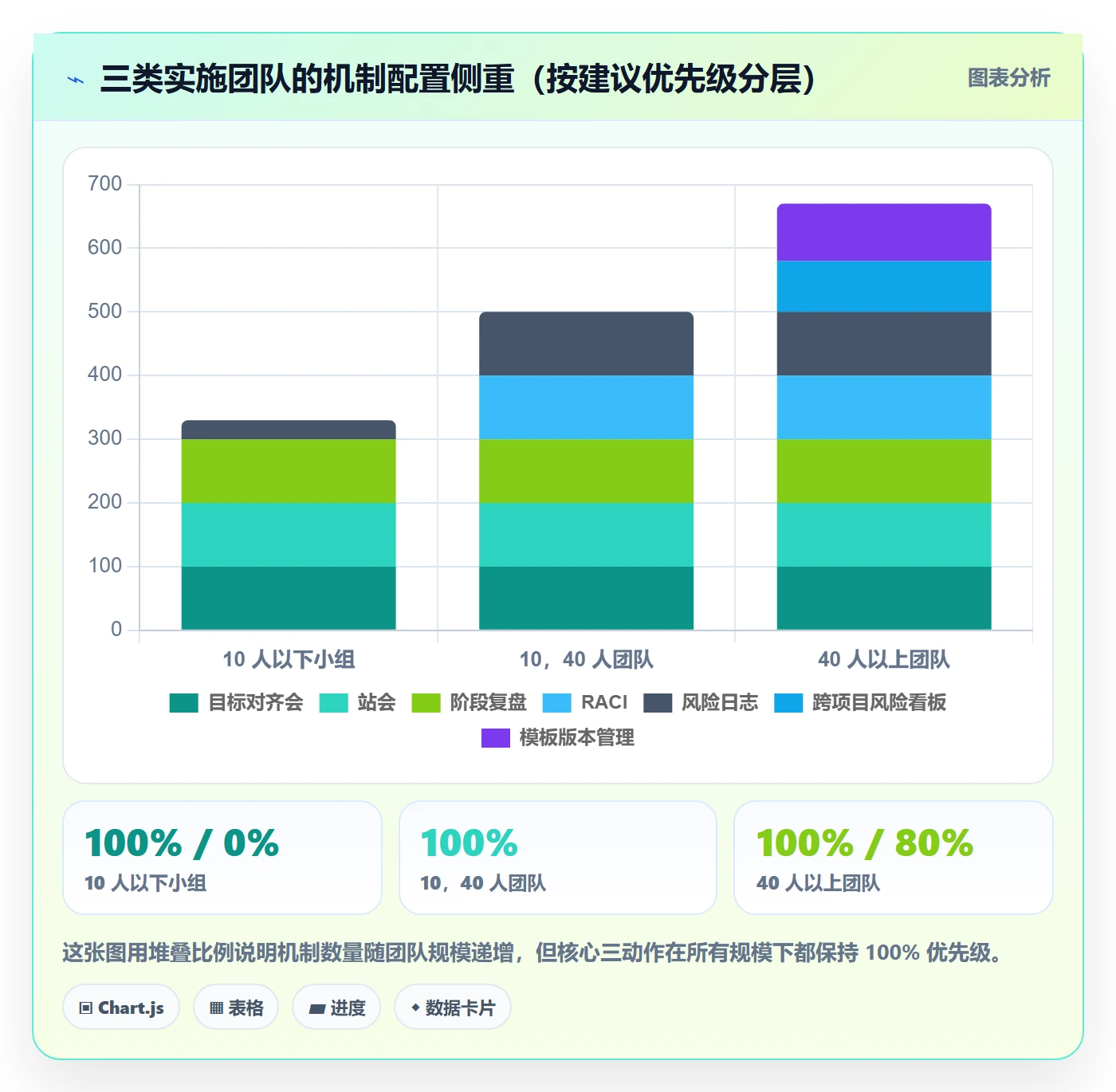Click the 目标对齐会 segment in 10，40 人团队 bar

(586, 599)
